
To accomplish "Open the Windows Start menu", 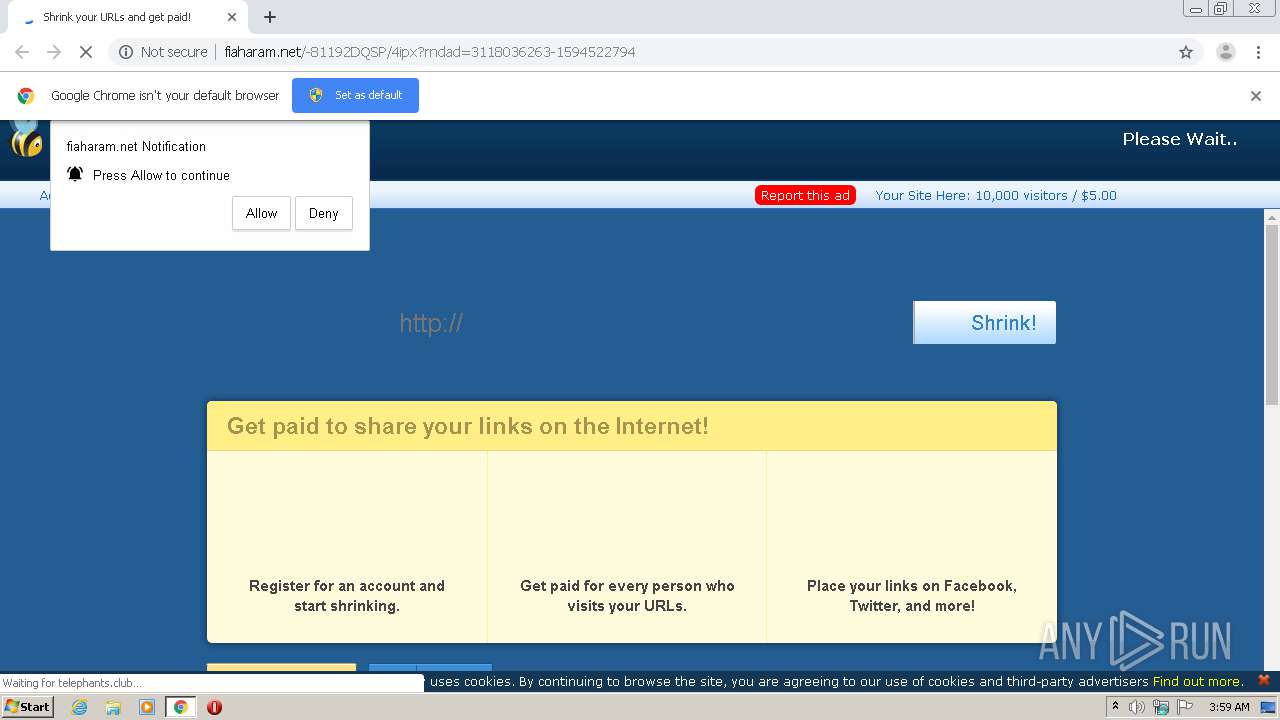I will 28,707.
